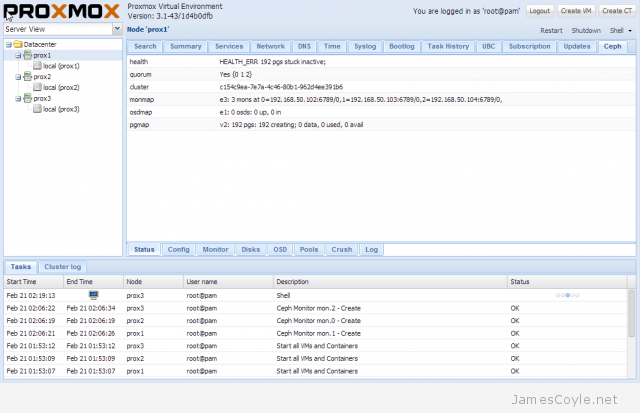Sort tasks by Status column header

[567, 282]
